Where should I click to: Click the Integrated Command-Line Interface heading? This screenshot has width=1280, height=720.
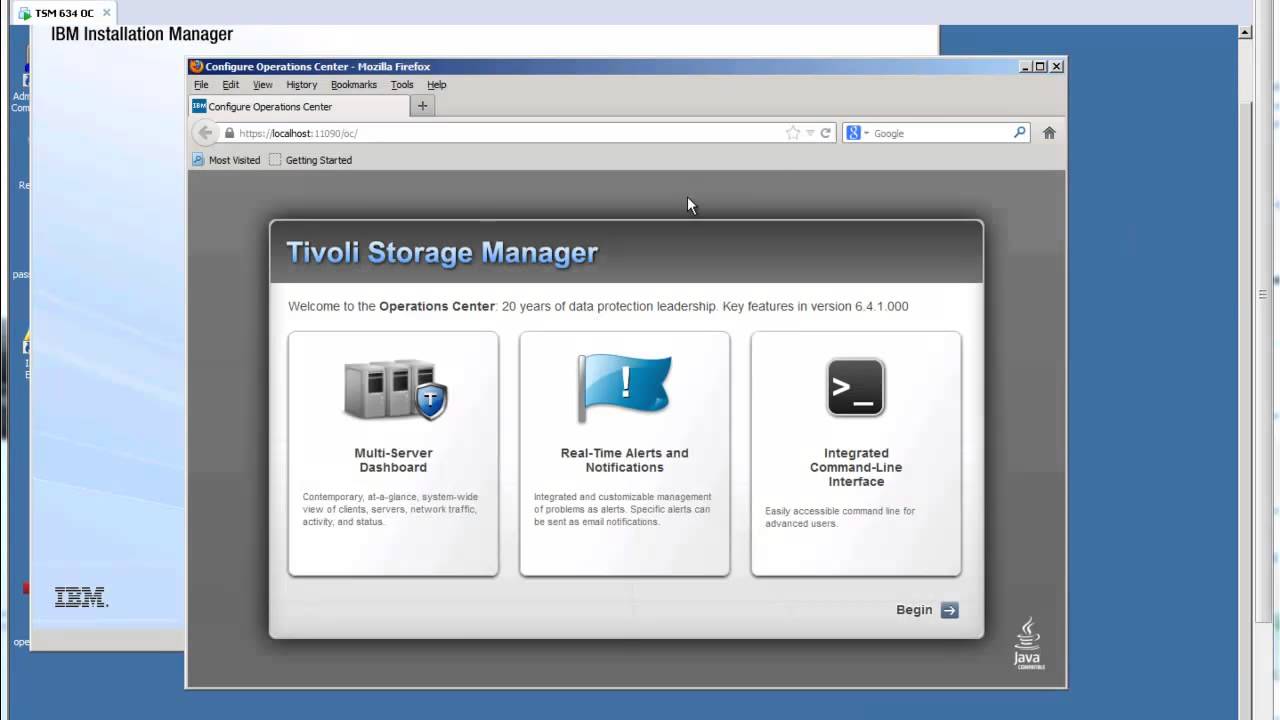856,467
